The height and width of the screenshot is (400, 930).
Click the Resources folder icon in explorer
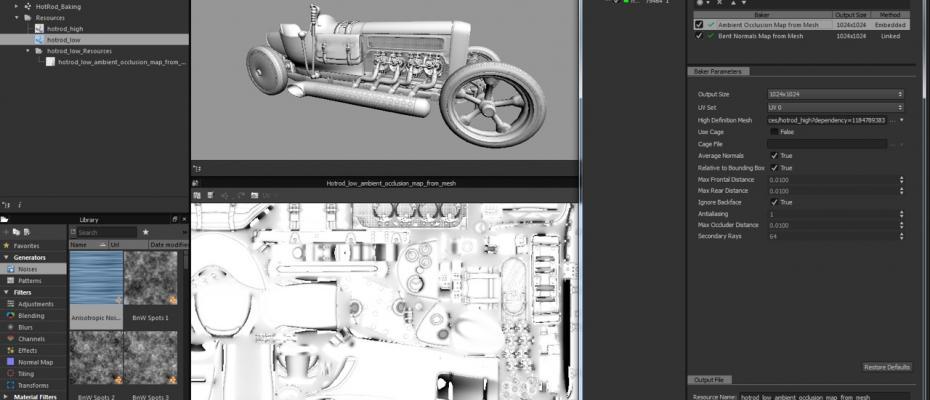[28, 18]
